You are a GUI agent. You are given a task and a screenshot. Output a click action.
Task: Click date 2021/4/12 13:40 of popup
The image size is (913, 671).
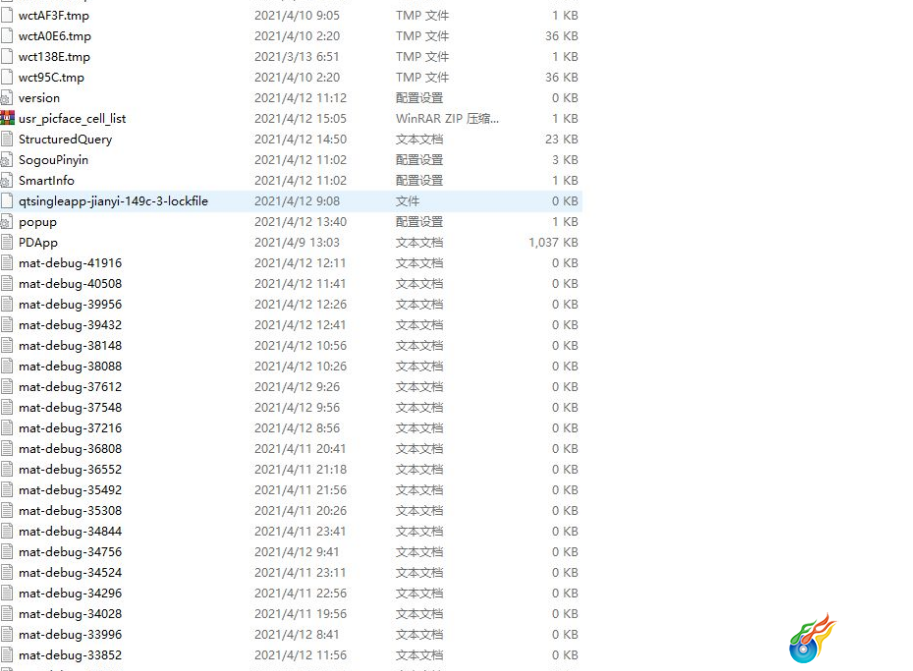point(300,222)
